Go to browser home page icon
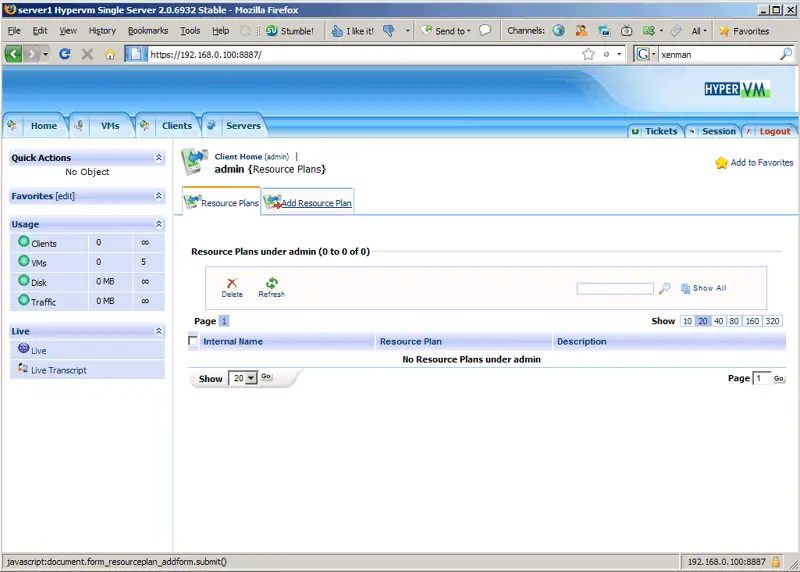This screenshot has height=572, width=800. (110, 54)
